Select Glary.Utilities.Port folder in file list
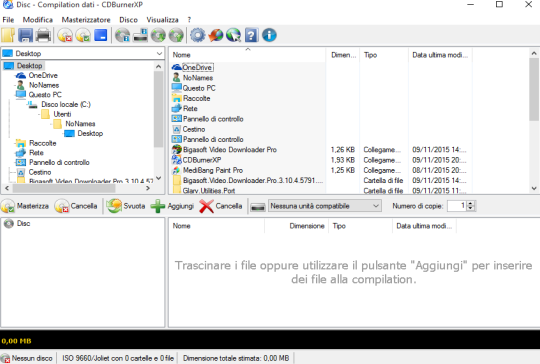Screen dimensions: 540x364 pyautogui.click(x=209, y=190)
